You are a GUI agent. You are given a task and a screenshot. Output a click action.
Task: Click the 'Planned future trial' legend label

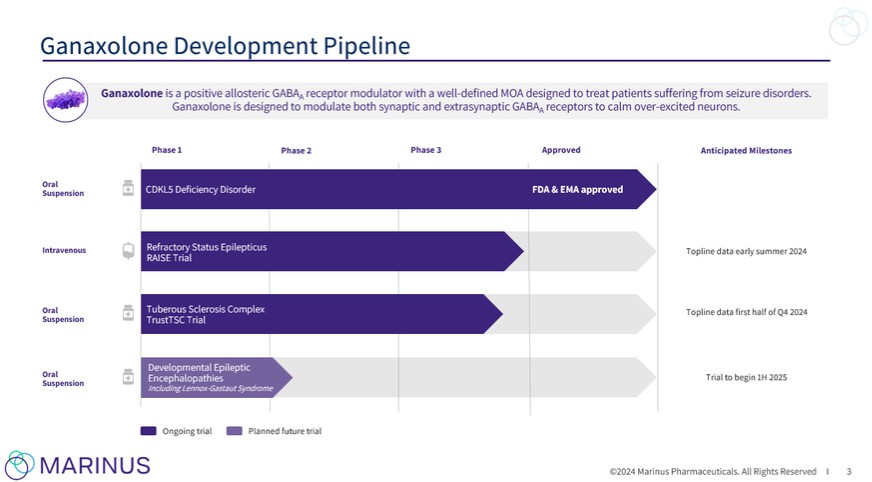285,431
